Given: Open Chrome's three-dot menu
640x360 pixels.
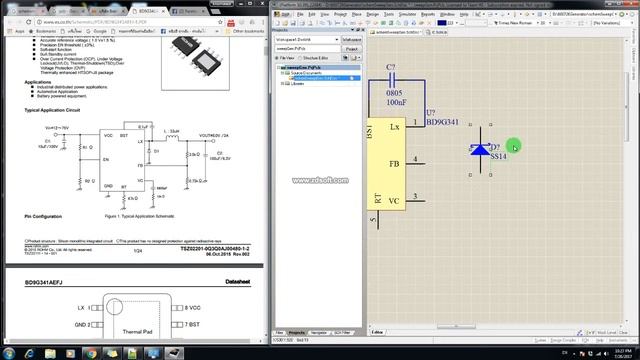Looking at the screenshot, I should (262, 22).
